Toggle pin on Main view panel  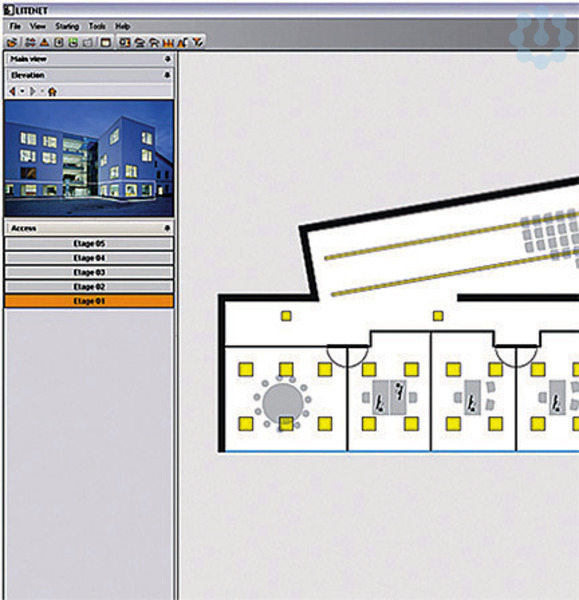[x=167, y=59]
